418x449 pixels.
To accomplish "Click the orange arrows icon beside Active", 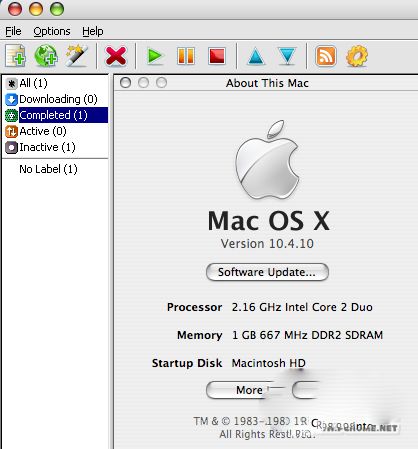I will (x=11, y=131).
